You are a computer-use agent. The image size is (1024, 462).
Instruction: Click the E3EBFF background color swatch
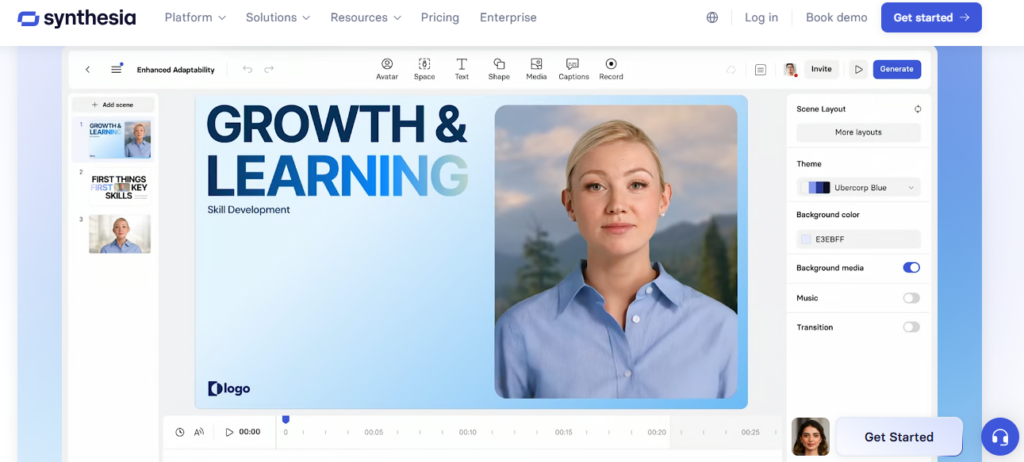tap(806, 239)
